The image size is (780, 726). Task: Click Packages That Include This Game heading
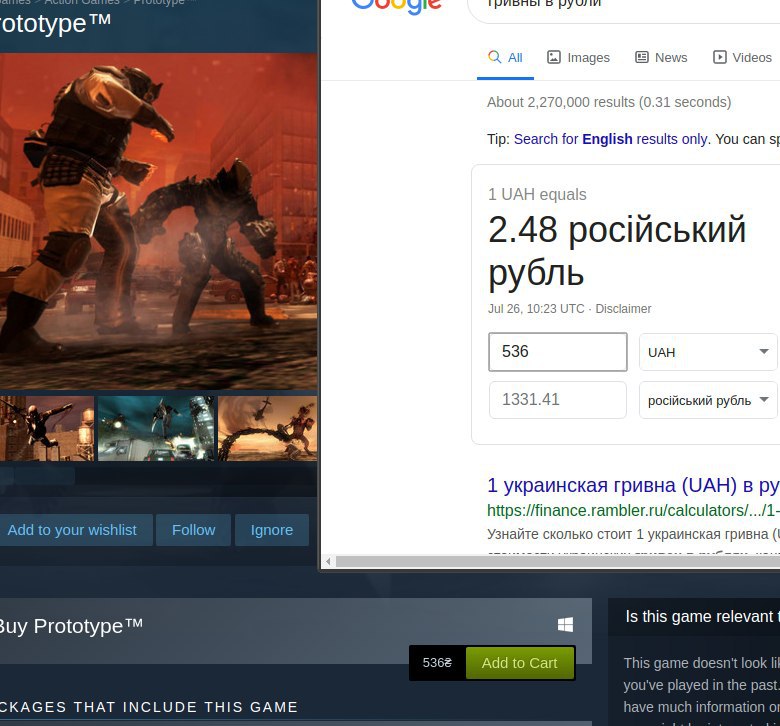click(148, 707)
